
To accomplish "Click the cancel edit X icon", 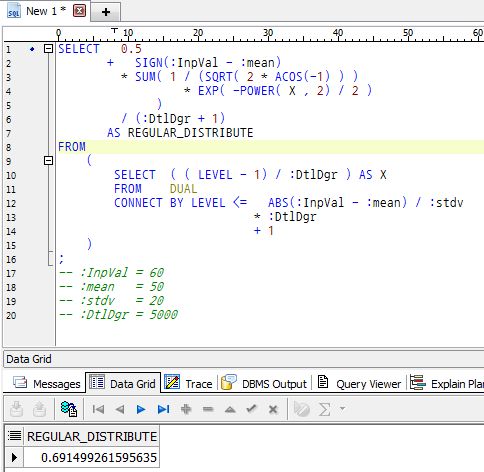I will click(x=273, y=409).
